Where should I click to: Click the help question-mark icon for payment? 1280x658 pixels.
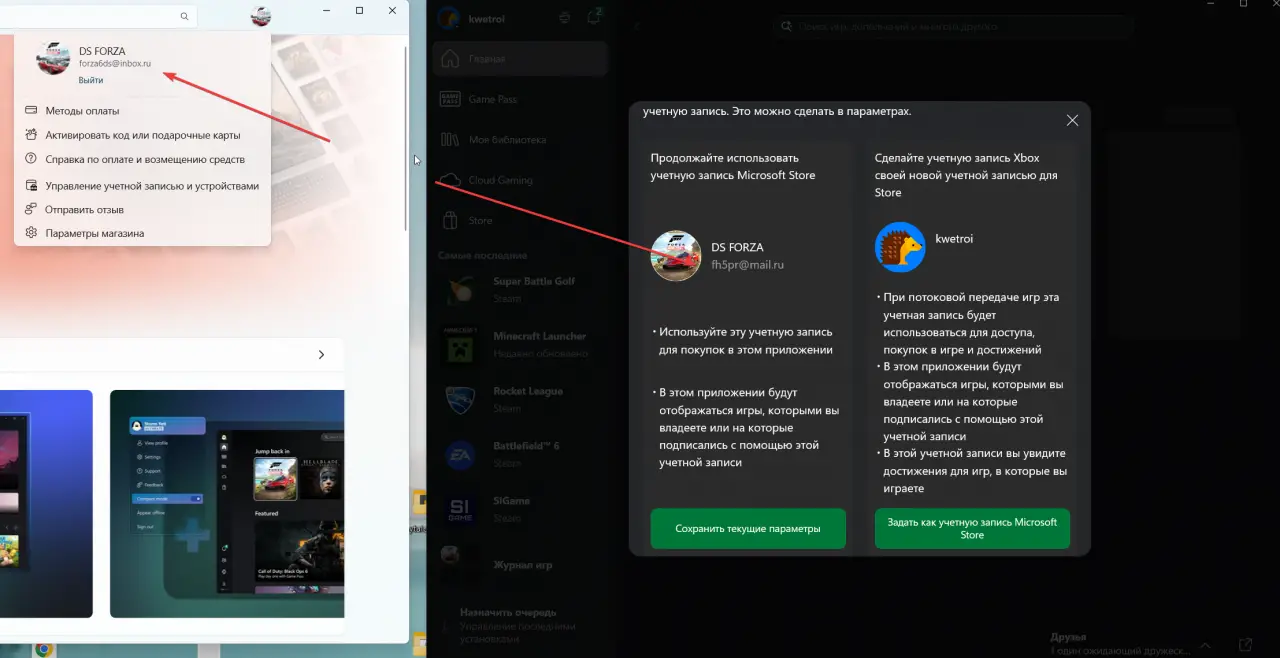32,159
